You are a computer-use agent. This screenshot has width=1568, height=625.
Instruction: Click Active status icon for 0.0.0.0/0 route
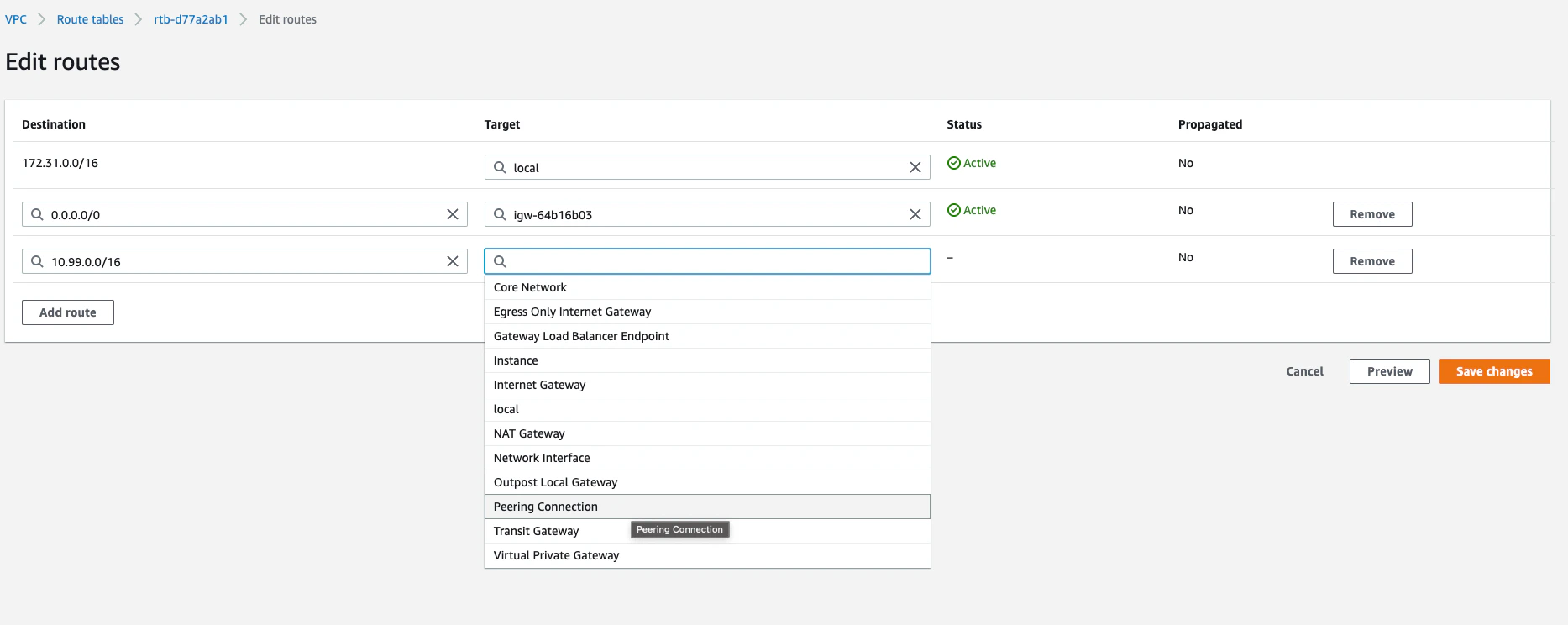(x=954, y=210)
